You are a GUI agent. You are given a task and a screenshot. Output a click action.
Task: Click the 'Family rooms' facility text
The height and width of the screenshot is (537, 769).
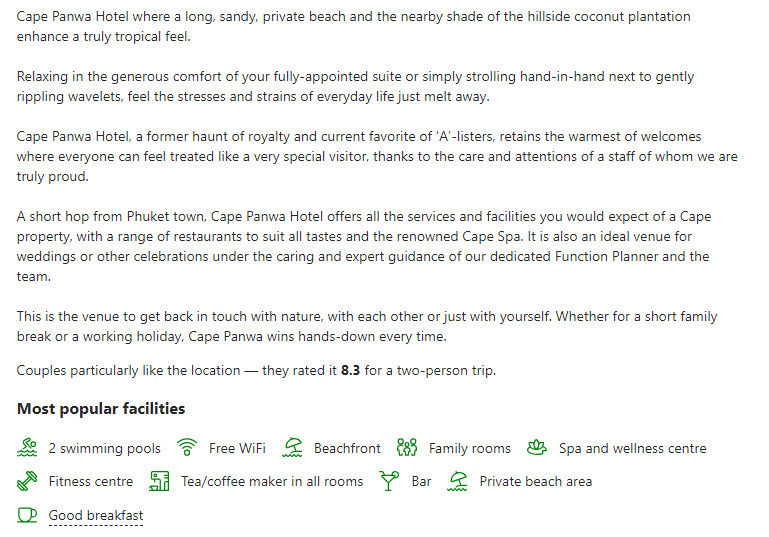470,448
